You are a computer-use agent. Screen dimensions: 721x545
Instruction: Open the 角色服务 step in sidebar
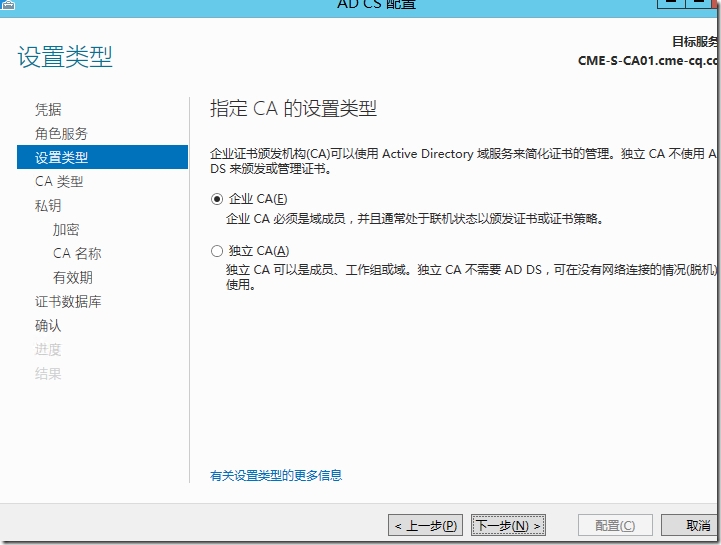[61, 133]
